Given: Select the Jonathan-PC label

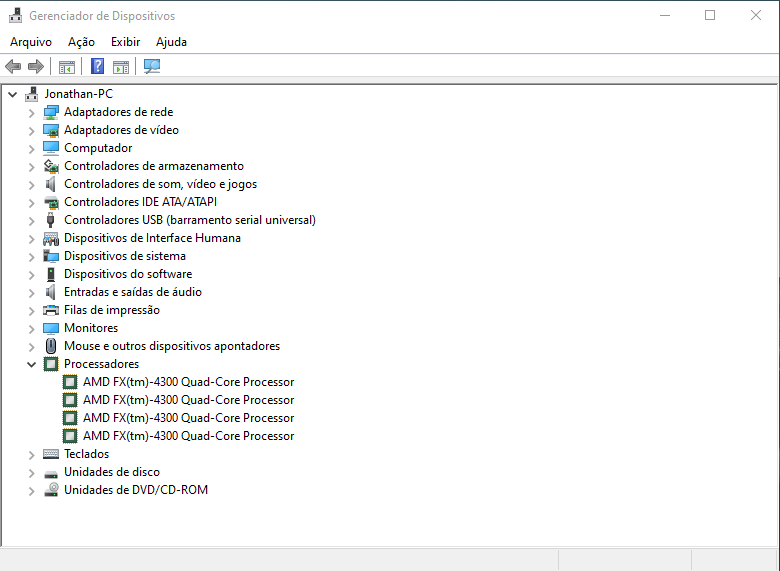Looking at the screenshot, I should pos(79,94).
